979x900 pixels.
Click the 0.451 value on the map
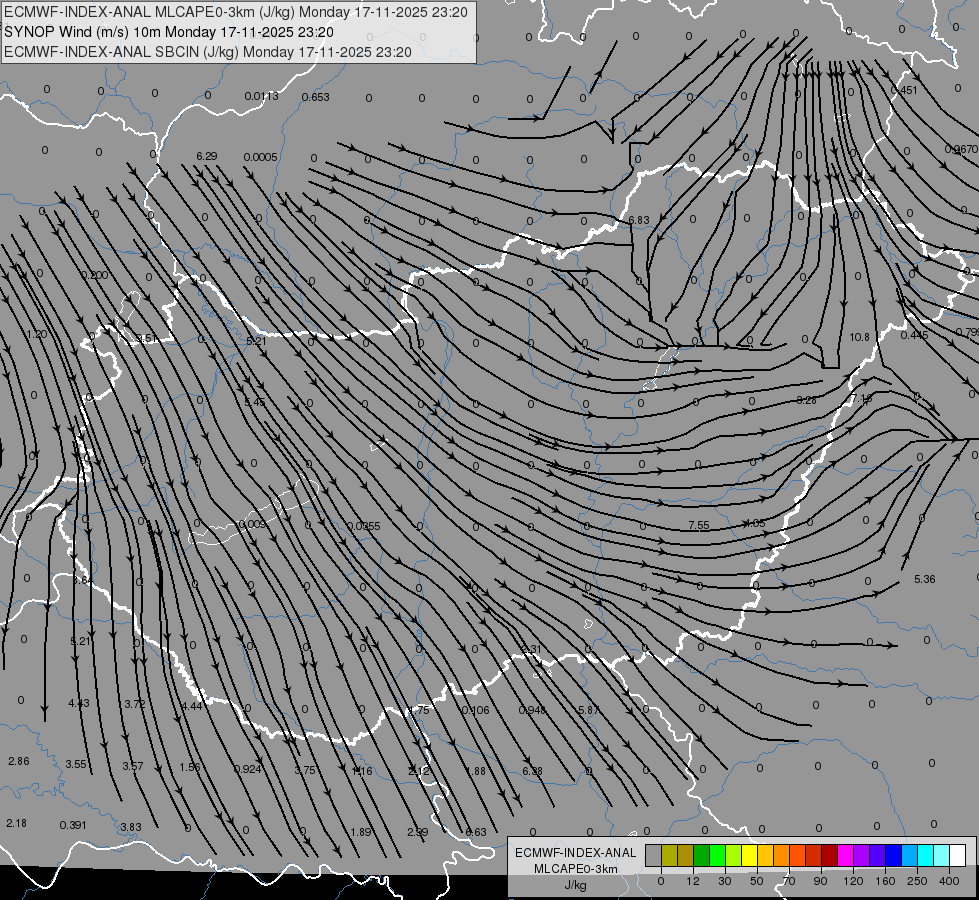click(x=903, y=90)
